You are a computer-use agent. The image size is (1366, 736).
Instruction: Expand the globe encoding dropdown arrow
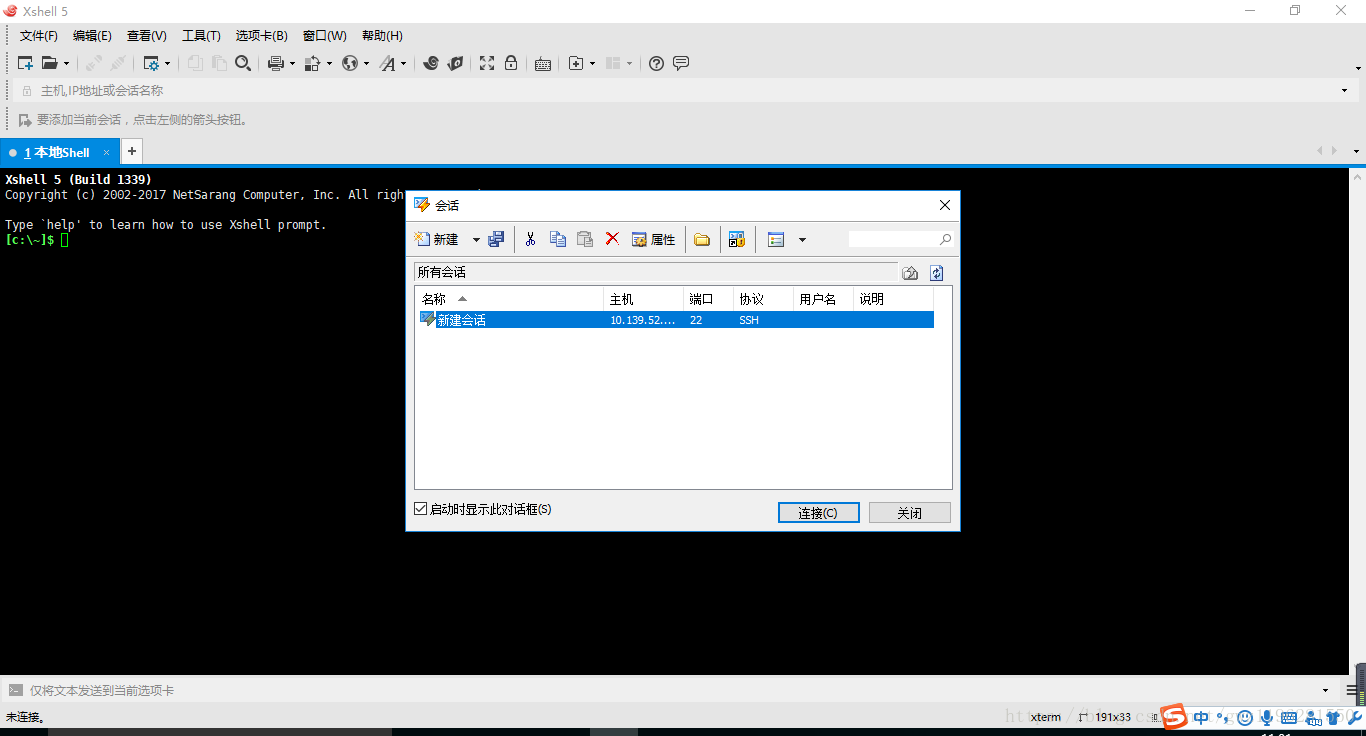tap(366, 63)
